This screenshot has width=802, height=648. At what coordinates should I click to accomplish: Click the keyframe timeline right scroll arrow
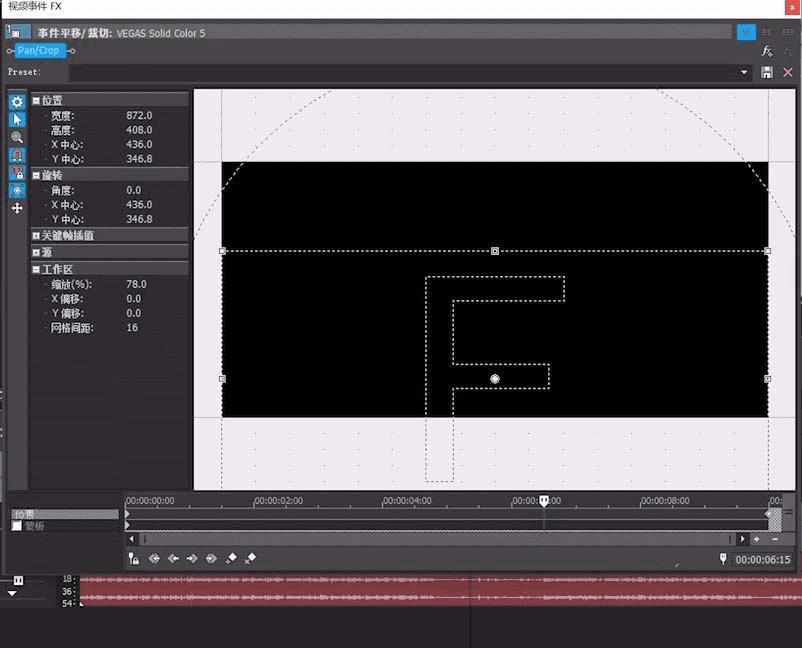coord(743,539)
